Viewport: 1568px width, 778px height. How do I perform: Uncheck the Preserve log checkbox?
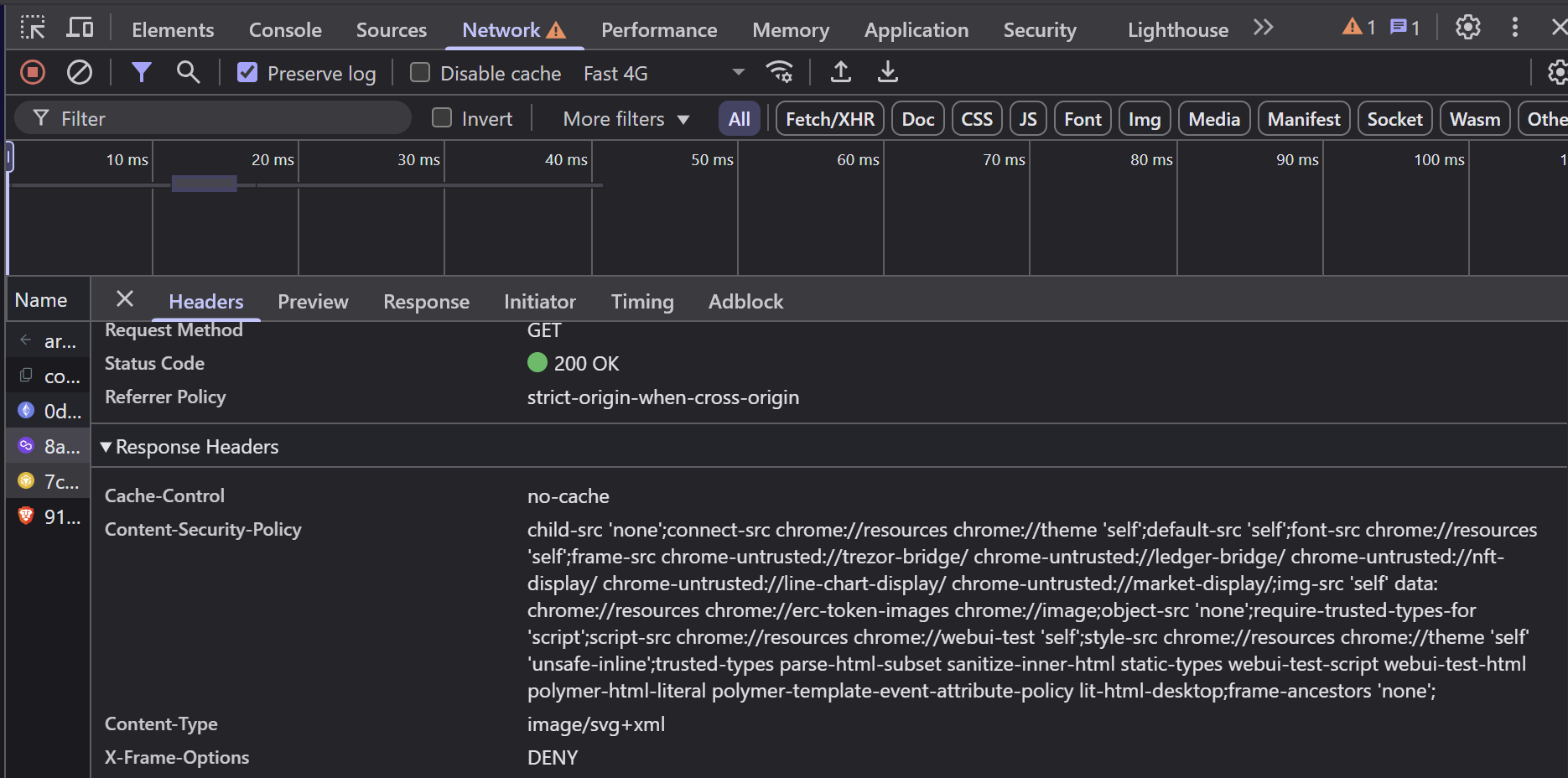(x=247, y=73)
